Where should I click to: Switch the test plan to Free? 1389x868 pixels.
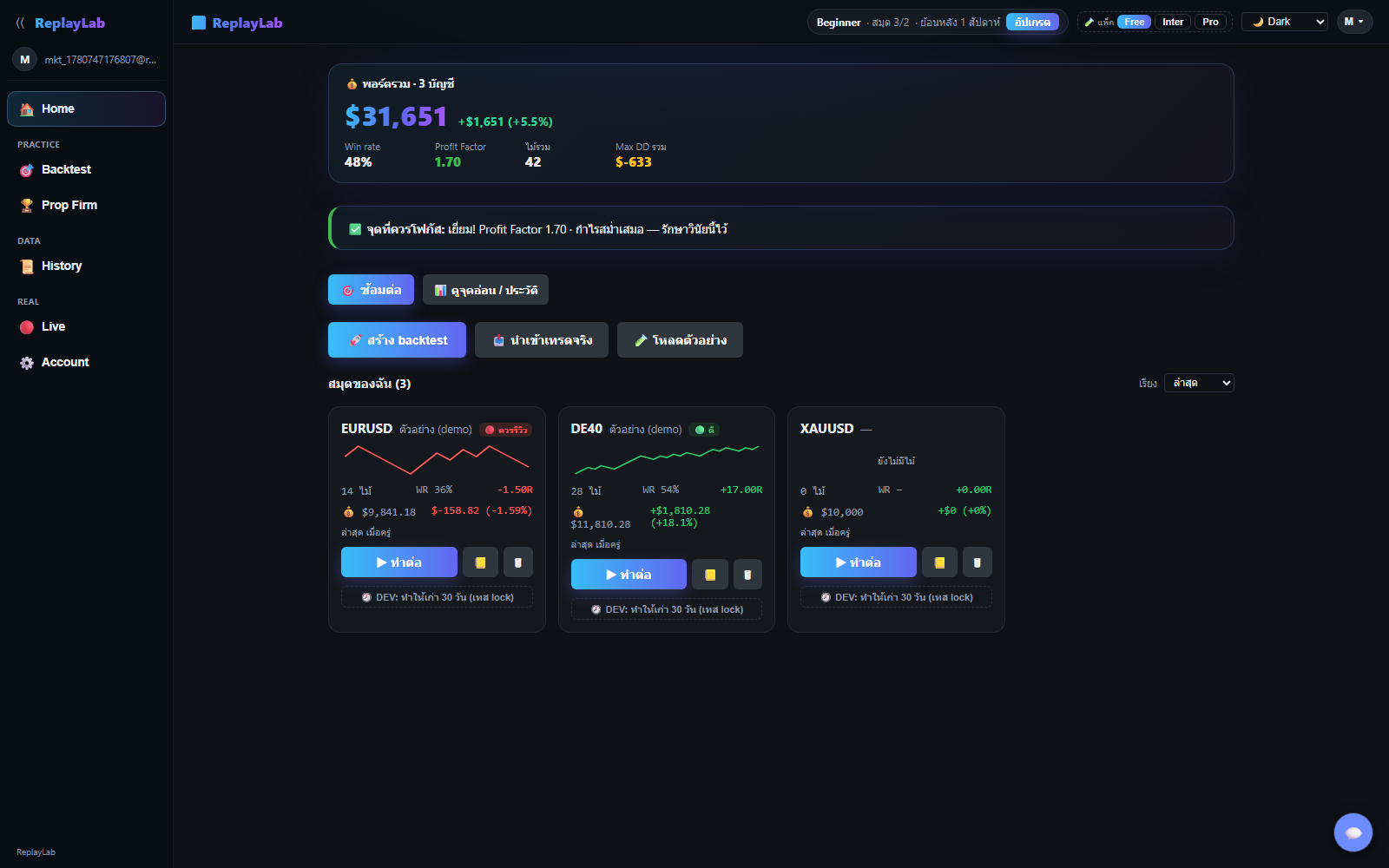tap(1134, 22)
